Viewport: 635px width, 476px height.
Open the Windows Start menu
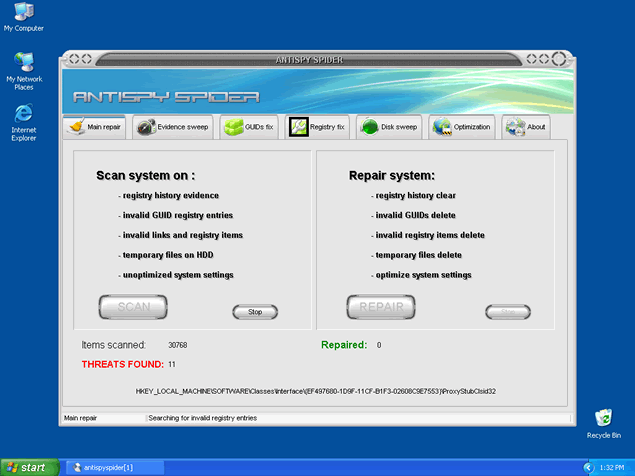26,467
